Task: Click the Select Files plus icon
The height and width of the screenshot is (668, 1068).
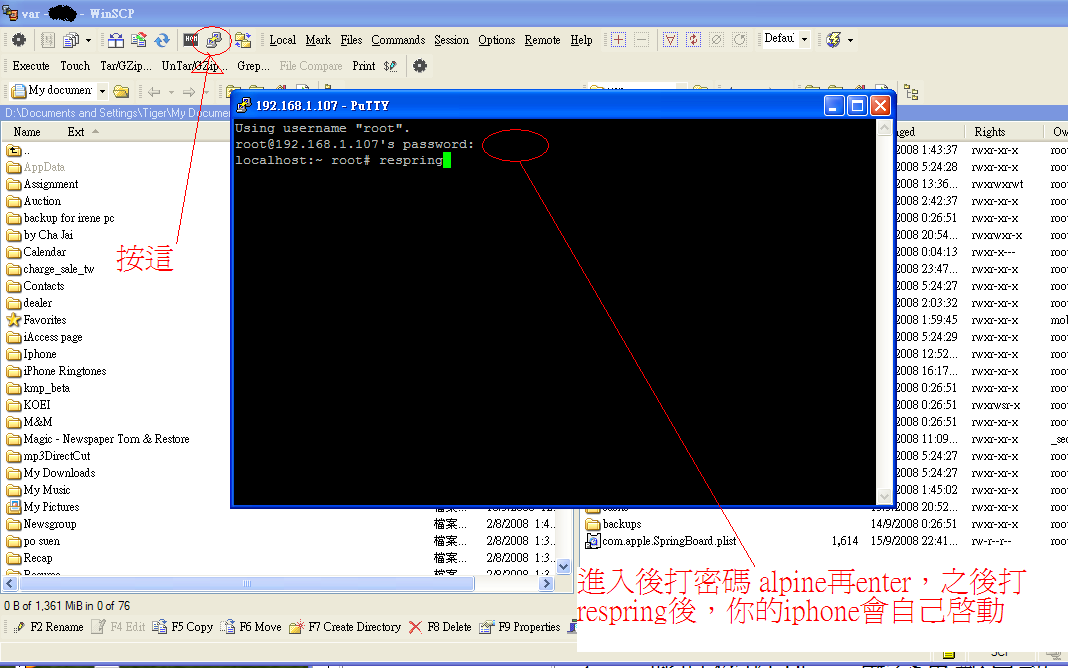Action: 618,40
